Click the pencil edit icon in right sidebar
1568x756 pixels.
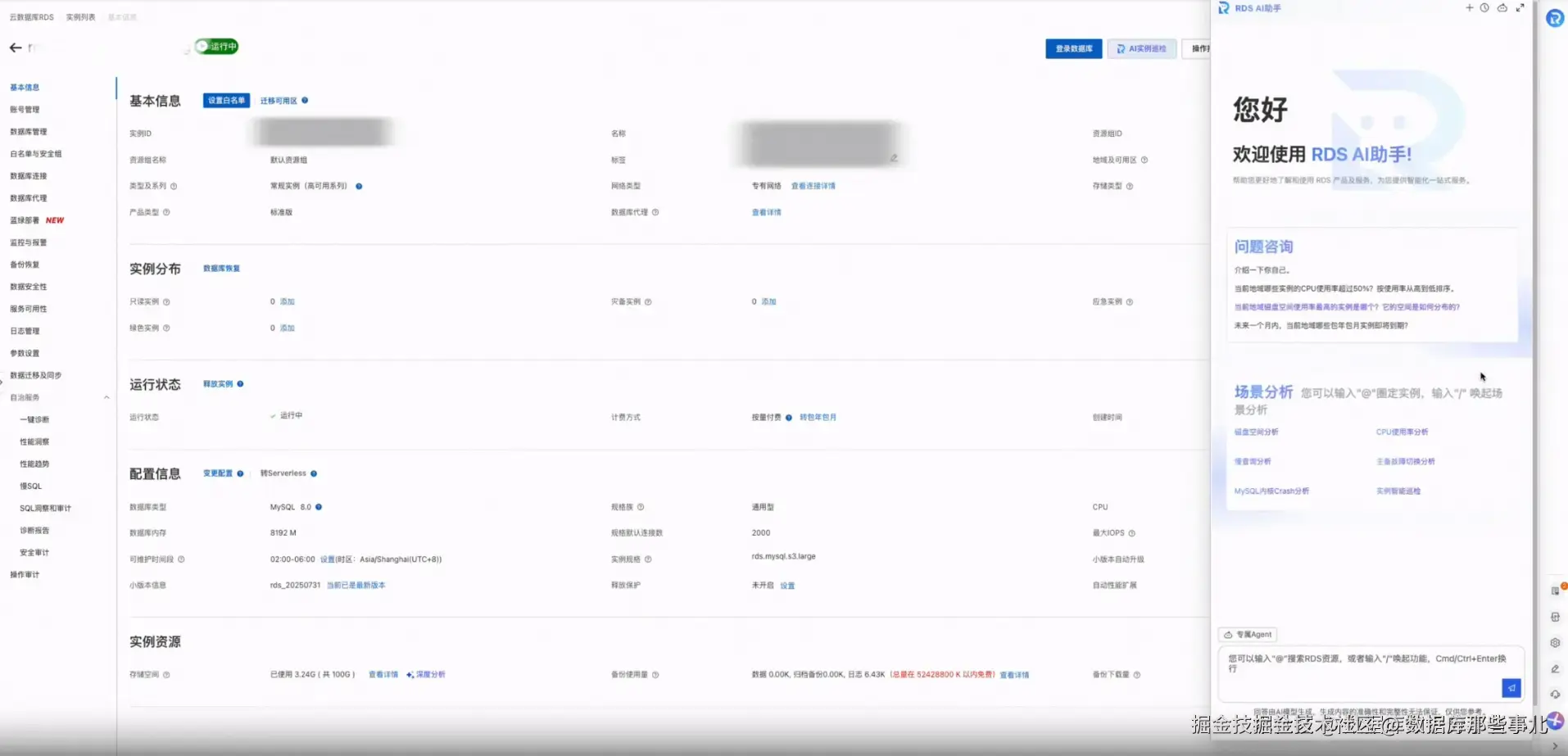tap(1555, 669)
